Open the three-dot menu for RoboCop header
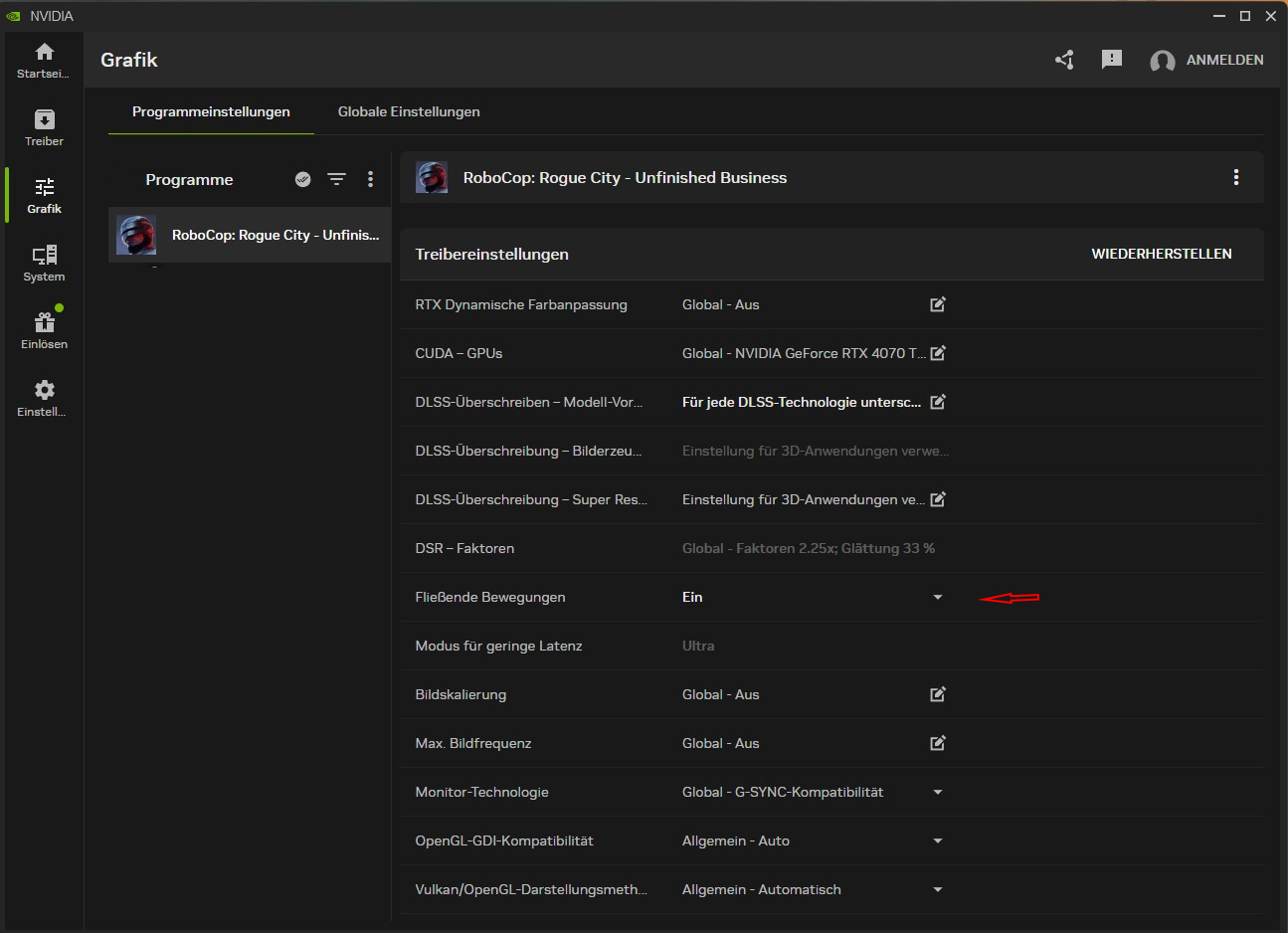 coord(1236,177)
